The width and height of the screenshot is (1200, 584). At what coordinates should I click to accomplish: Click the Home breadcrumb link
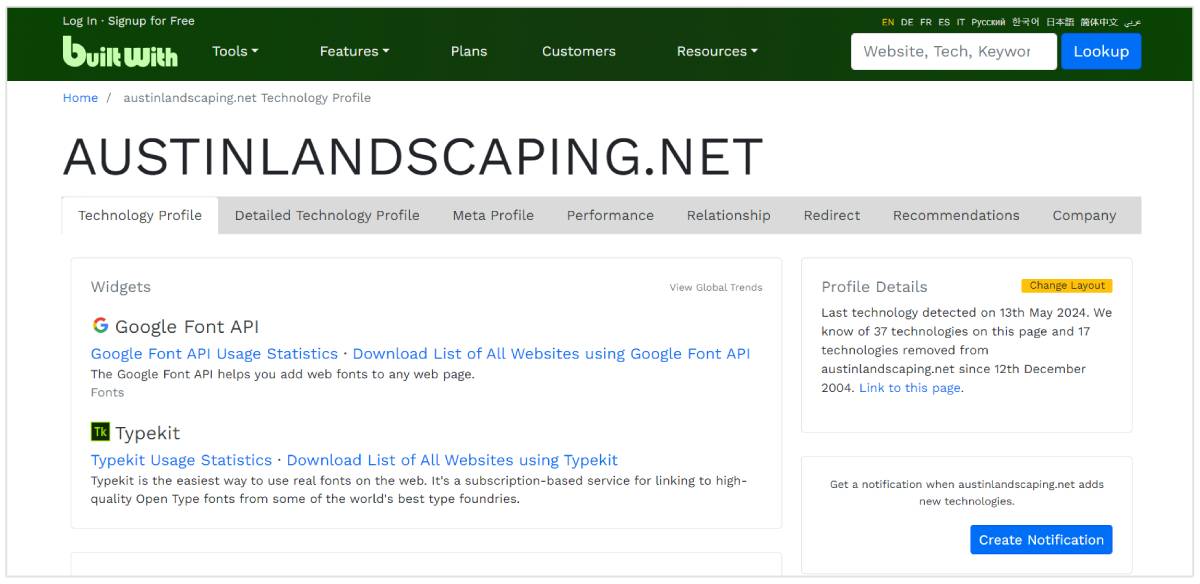coord(80,98)
